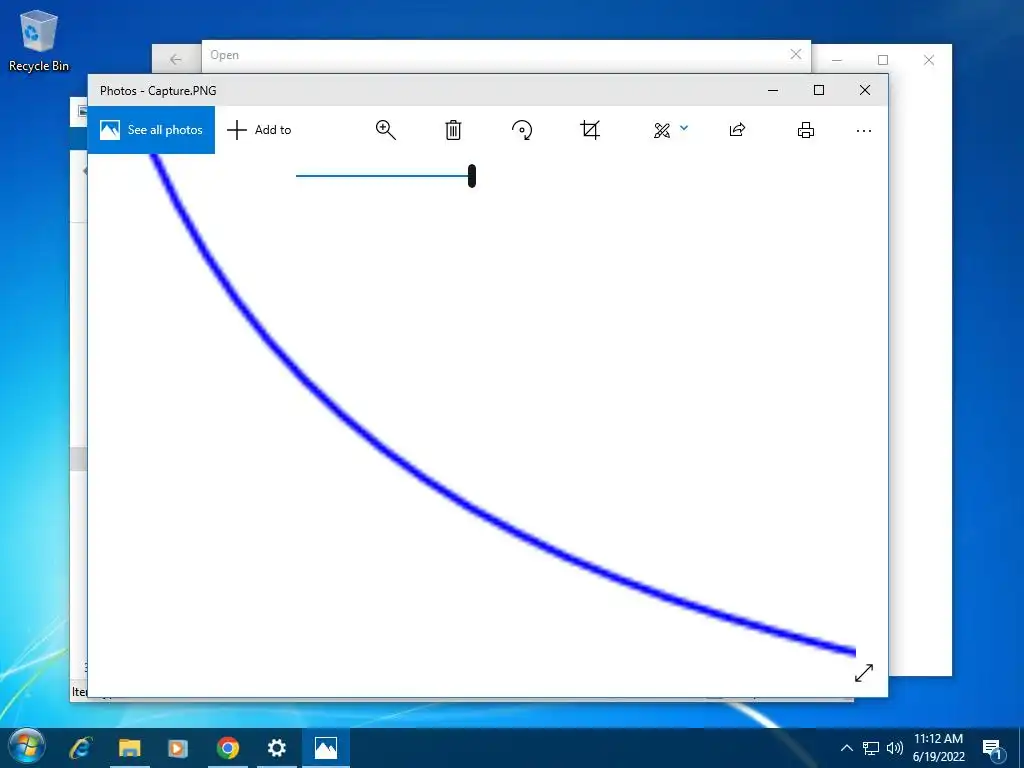1024x768 pixels.
Task: Expand the Edit & Create dropdown chevron
Action: click(x=684, y=128)
